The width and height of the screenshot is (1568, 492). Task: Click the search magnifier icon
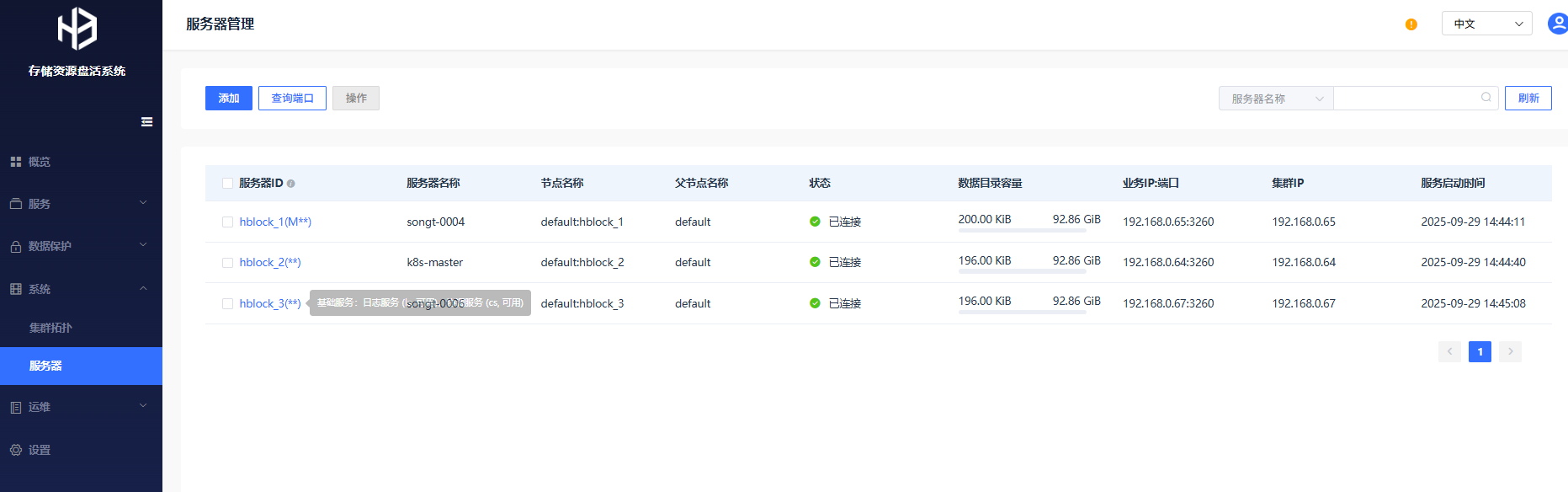[1486, 98]
